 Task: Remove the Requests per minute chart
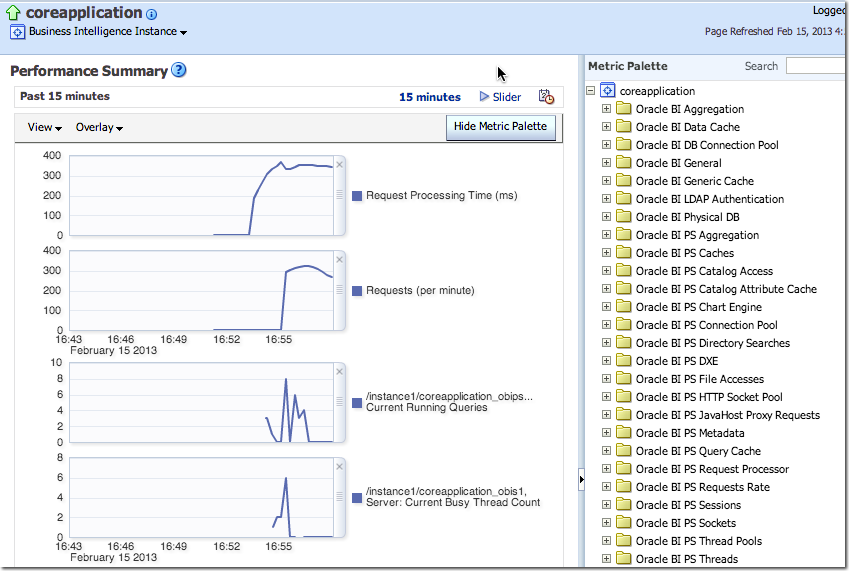[339, 260]
